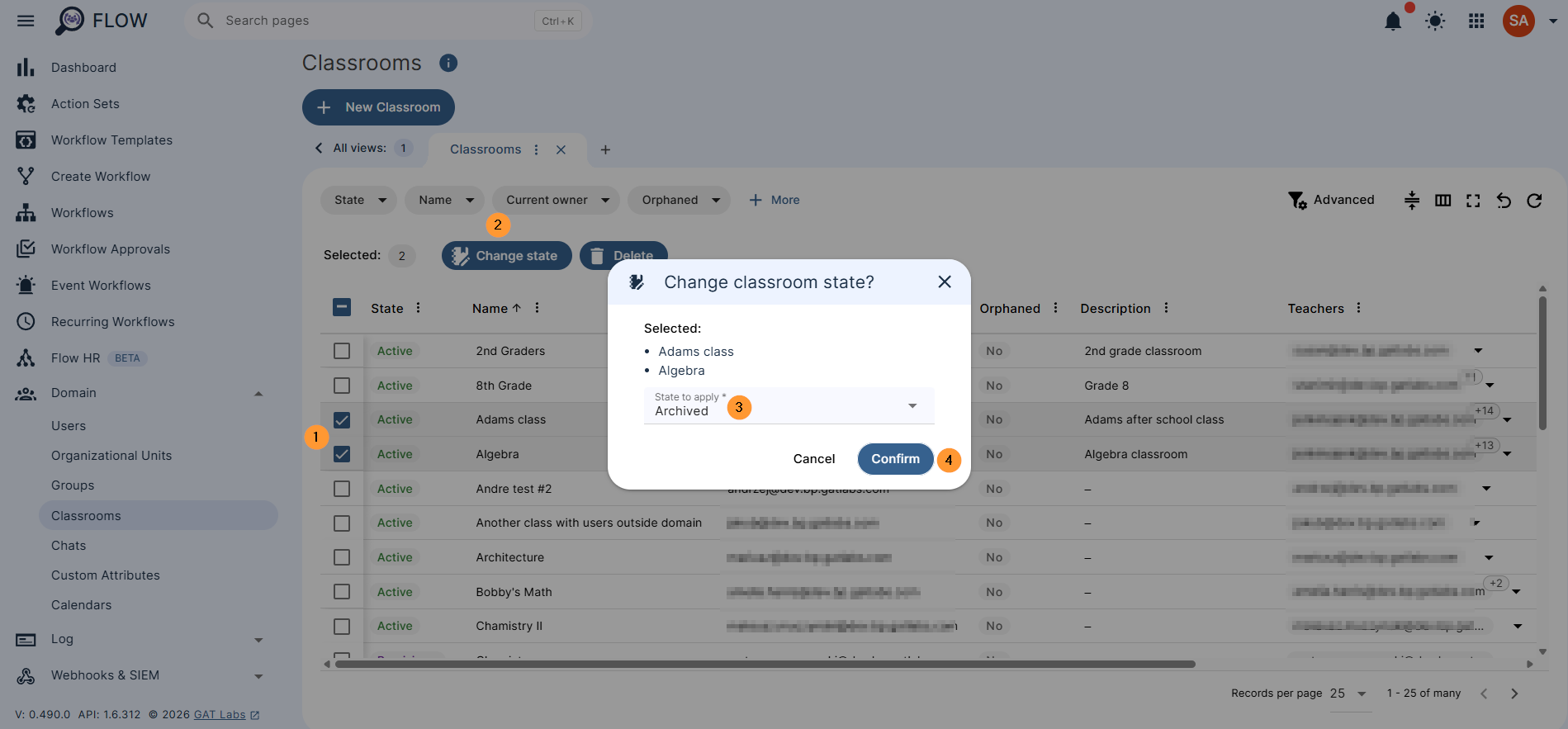The height and width of the screenshot is (729, 1568).
Task: Toggle the select-all header checkbox
Action: (342, 308)
